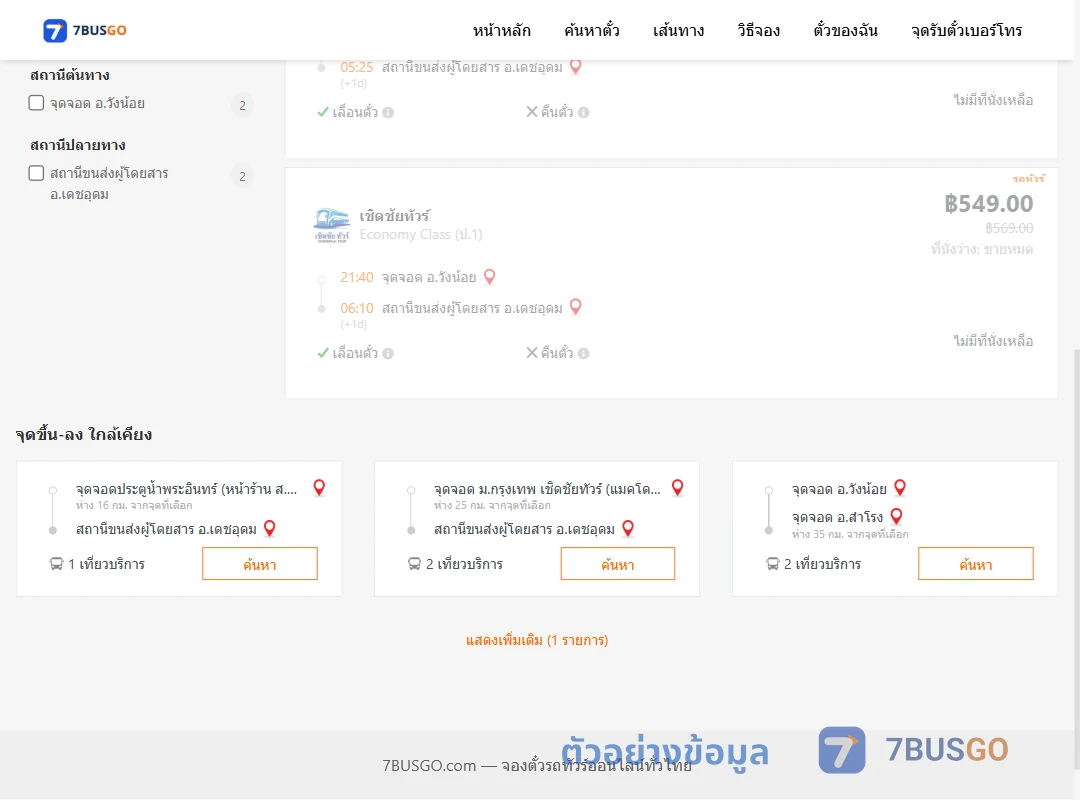
Task: Open the ค้นหาตั๋ว menu item
Action: click(592, 30)
